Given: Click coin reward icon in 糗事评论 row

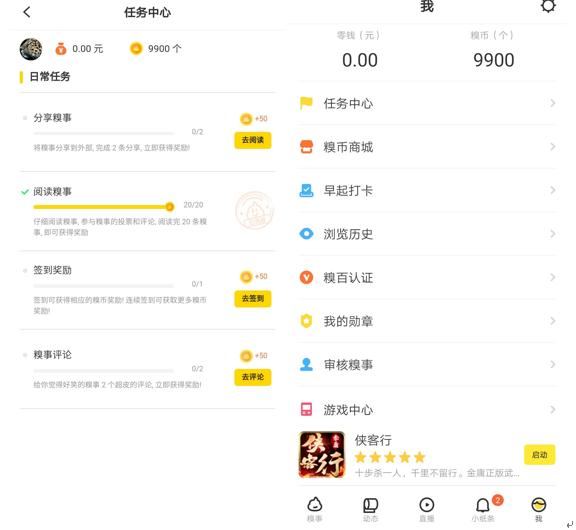Looking at the screenshot, I should [246, 355].
